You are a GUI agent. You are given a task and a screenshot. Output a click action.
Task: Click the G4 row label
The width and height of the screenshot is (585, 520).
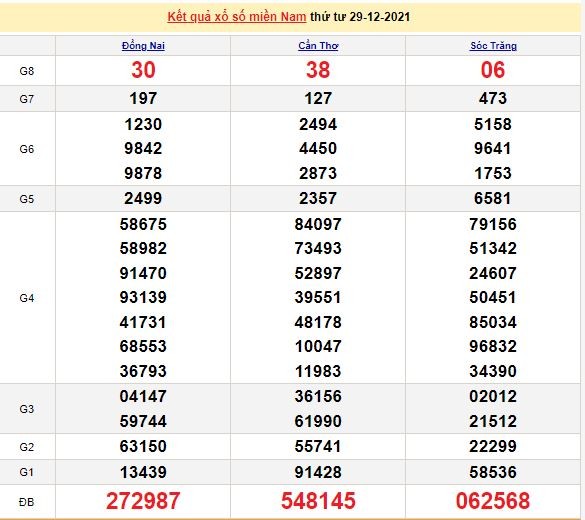(27, 298)
